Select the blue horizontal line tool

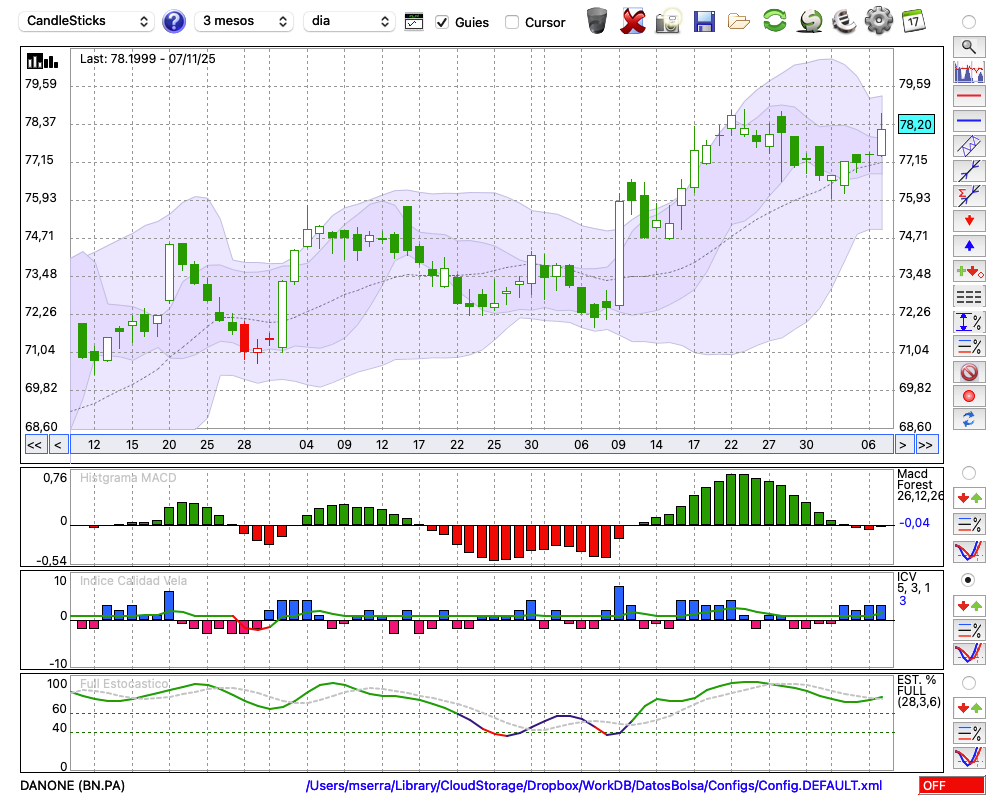(968, 121)
